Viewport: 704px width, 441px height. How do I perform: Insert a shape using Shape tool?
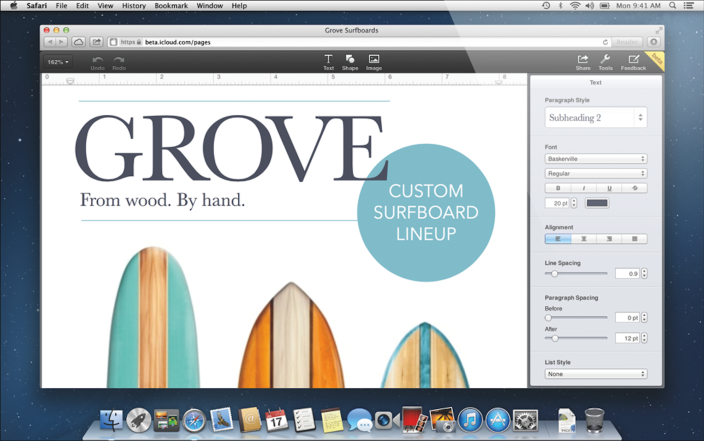point(350,62)
